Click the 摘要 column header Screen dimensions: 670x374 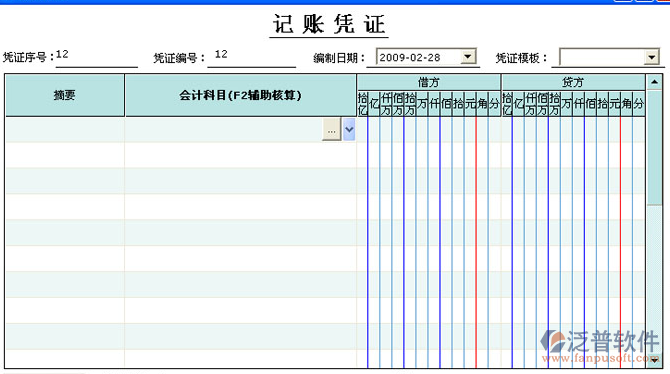click(x=65, y=95)
